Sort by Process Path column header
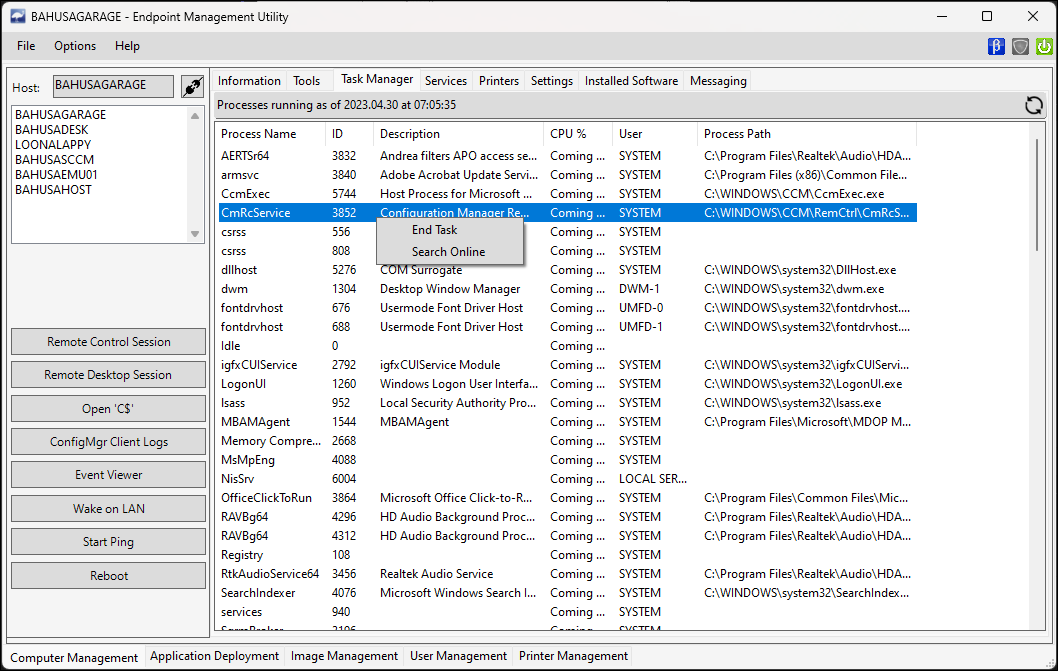This screenshot has width=1058, height=671. pyautogui.click(x=807, y=134)
